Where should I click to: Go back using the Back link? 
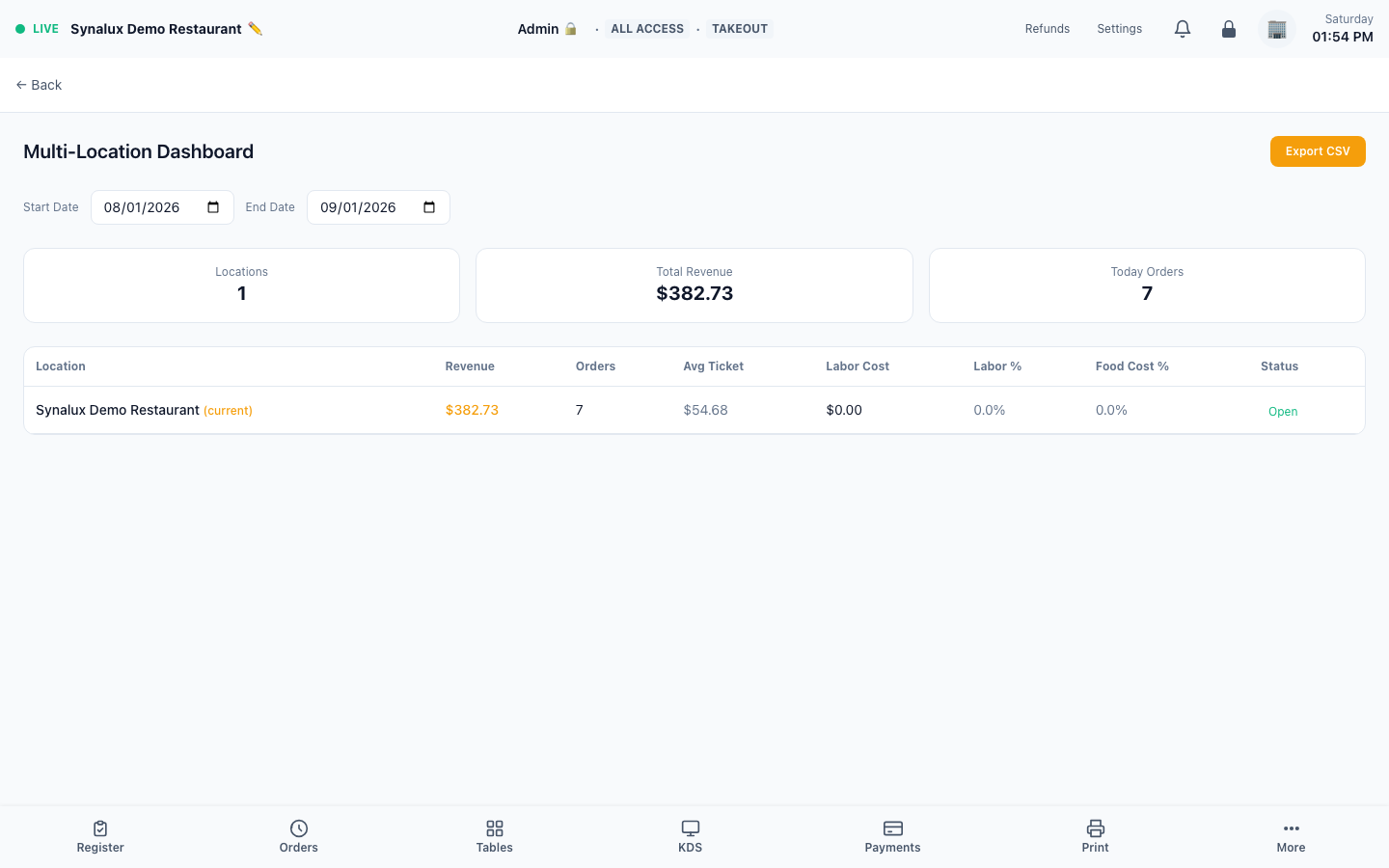click(x=39, y=85)
